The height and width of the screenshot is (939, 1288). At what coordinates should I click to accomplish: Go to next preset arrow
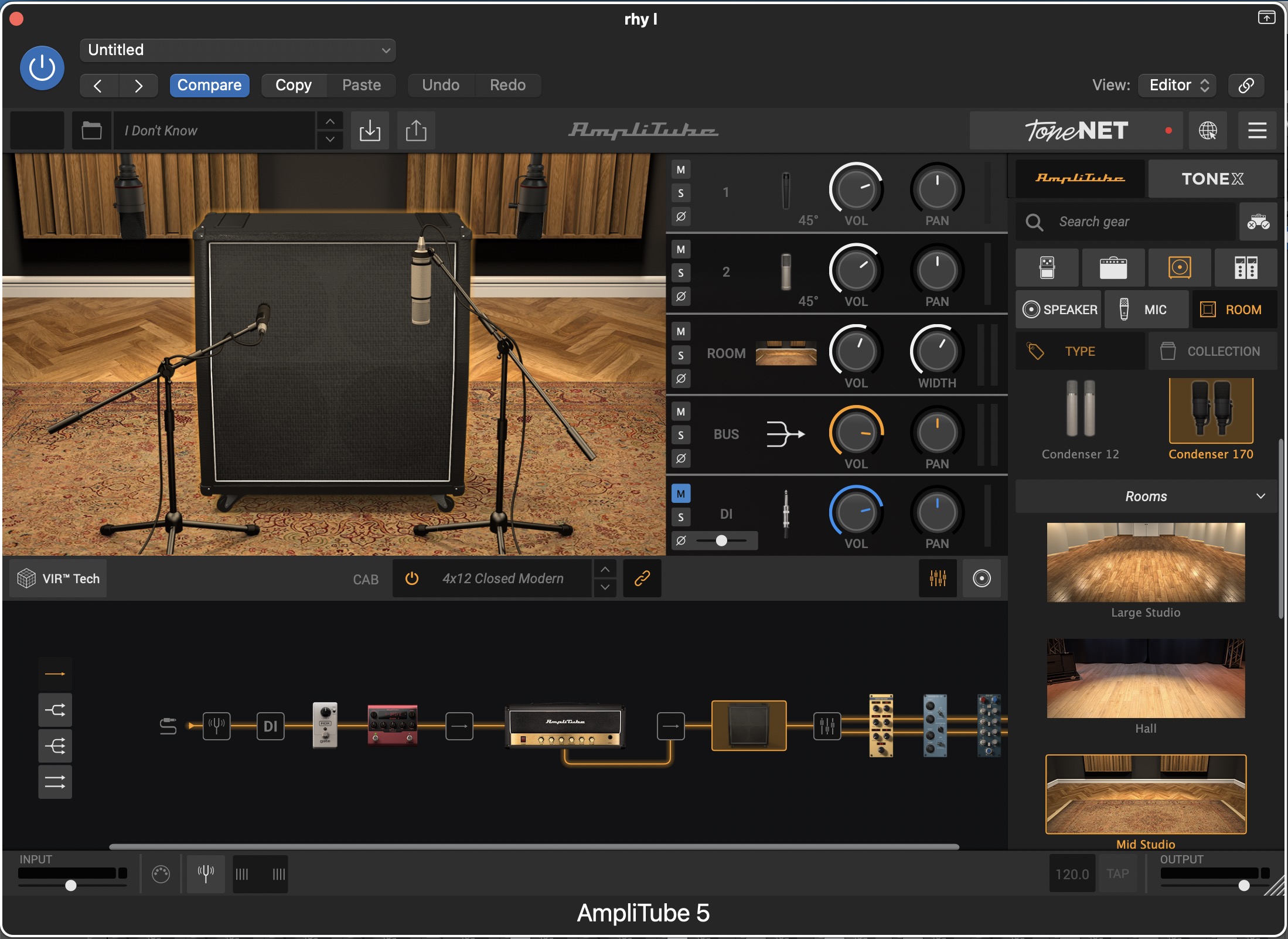tap(138, 86)
